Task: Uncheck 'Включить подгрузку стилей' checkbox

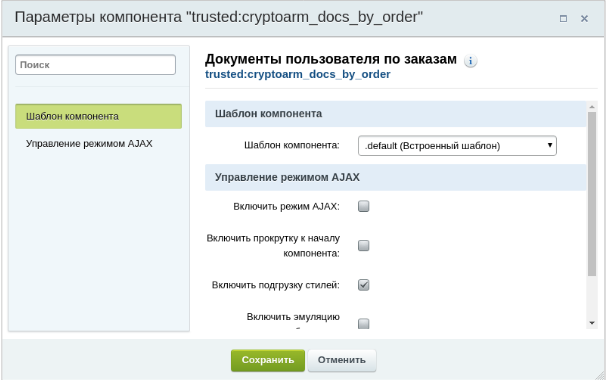Action: [x=363, y=285]
